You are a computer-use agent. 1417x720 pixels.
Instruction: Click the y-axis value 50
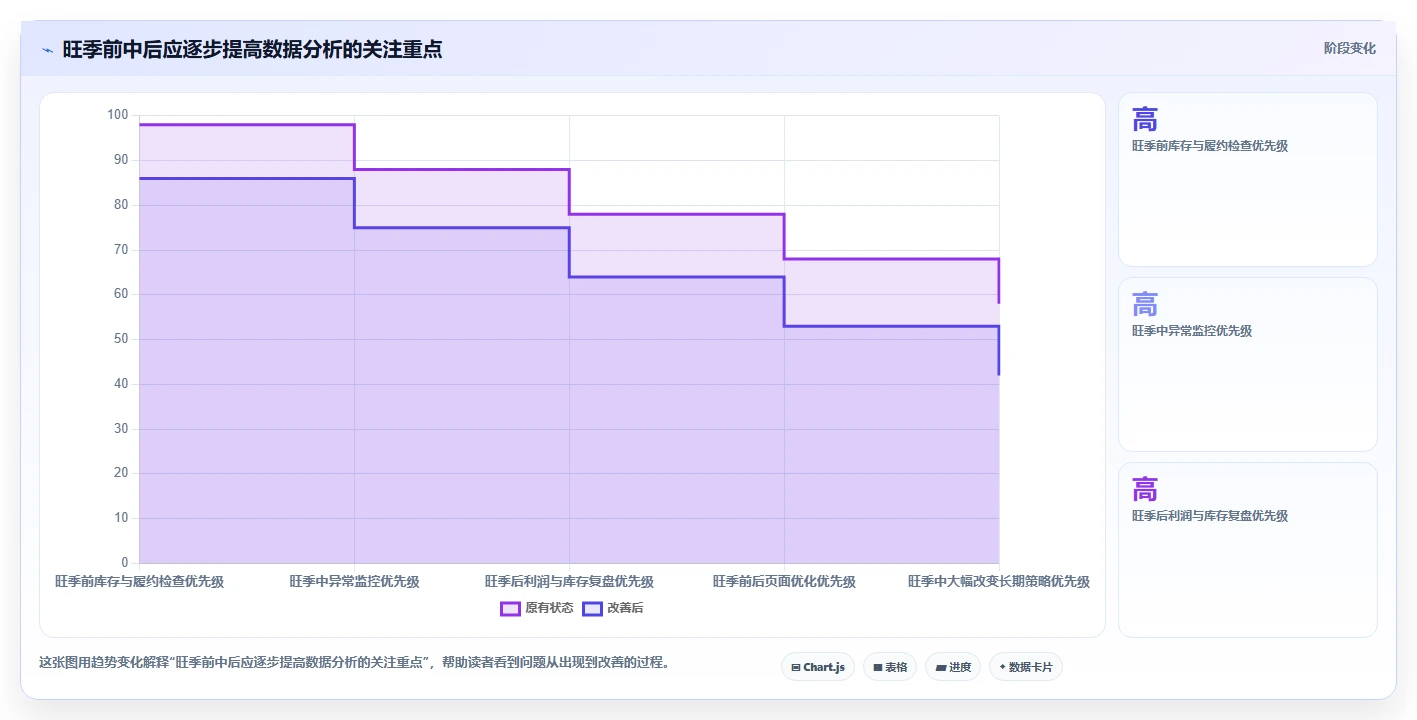pos(121,339)
